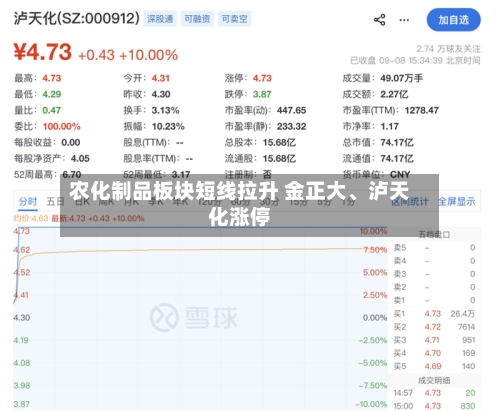This screenshot has height=411, width=500.
Task: Click the 加自选 button
Action: pos(454,20)
